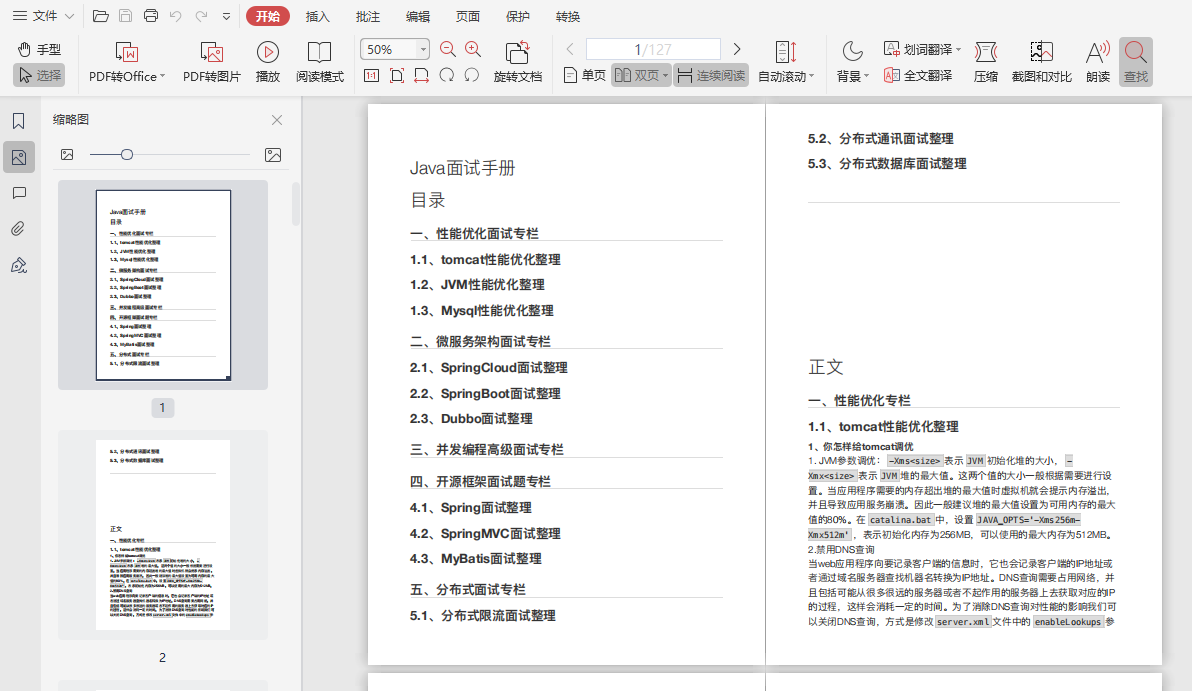This screenshot has height=691, width=1192.
Task: Go to previous page arrow
Action: tap(569, 49)
